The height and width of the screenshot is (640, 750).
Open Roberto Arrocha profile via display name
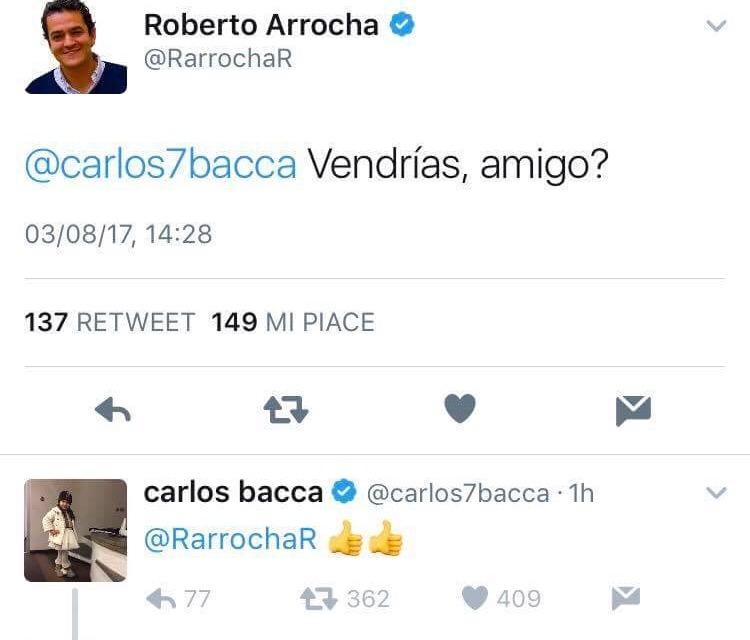click(x=261, y=25)
